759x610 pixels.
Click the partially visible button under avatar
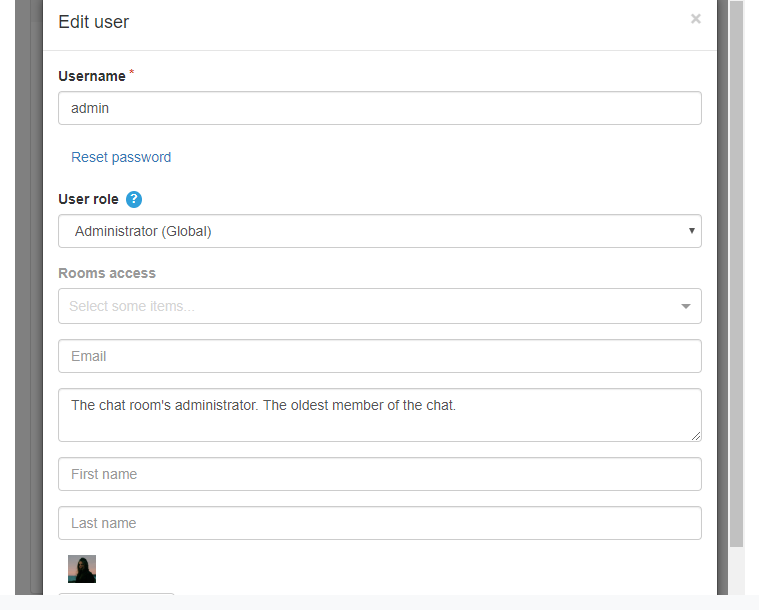click(x=116, y=594)
